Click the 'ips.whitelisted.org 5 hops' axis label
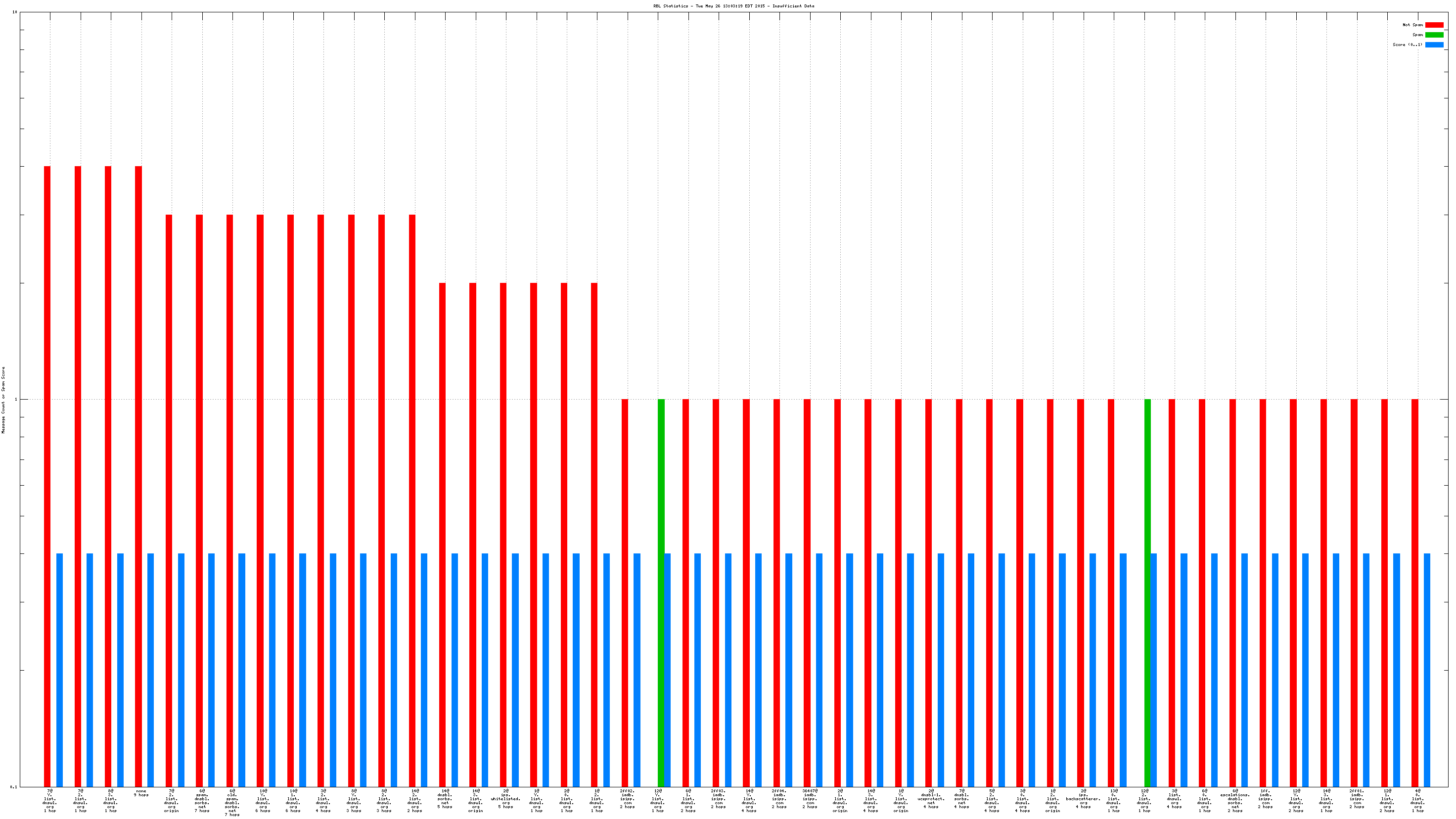This screenshot has height=819, width=1456. [505, 799]
